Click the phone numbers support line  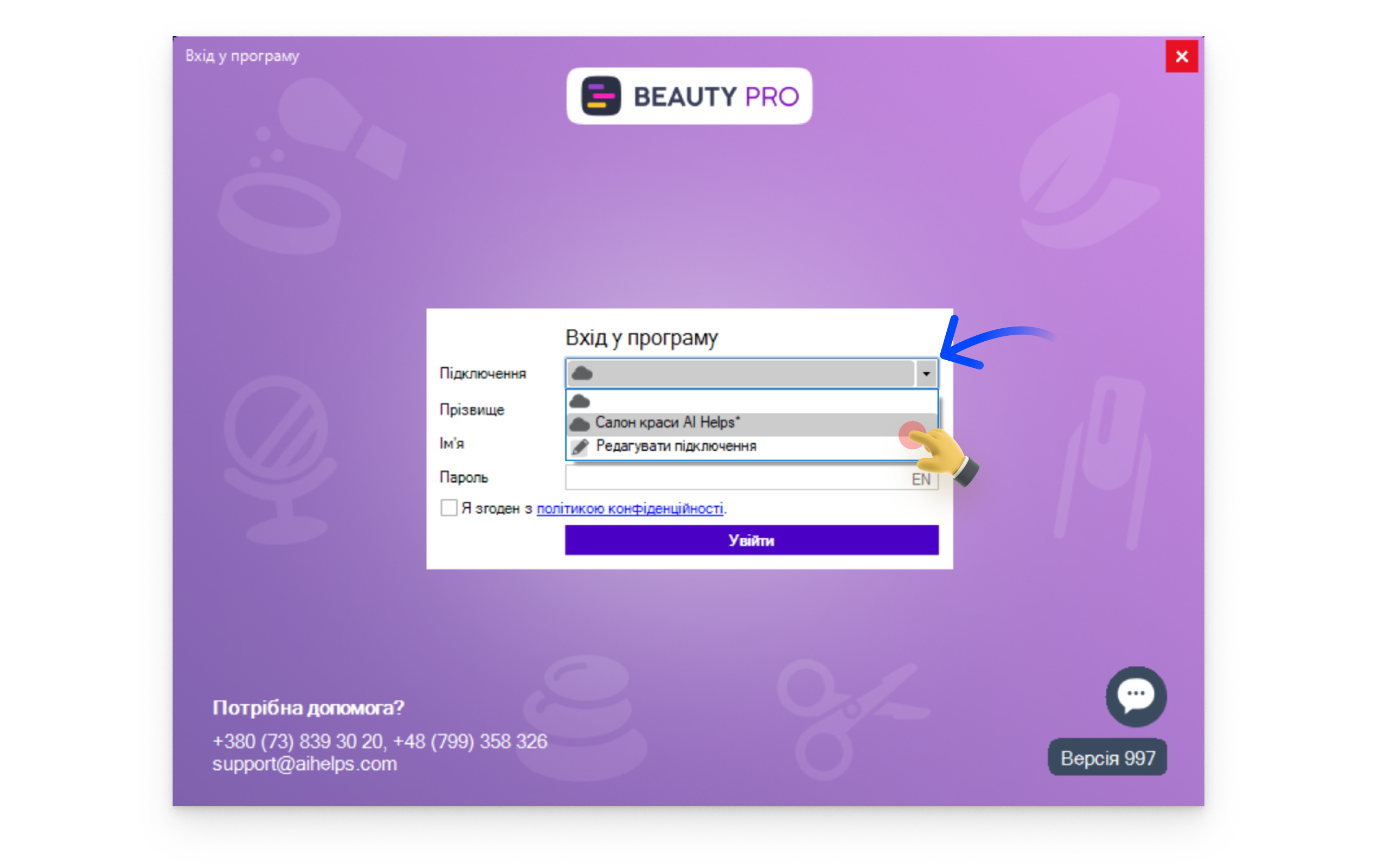coord(380,741)
